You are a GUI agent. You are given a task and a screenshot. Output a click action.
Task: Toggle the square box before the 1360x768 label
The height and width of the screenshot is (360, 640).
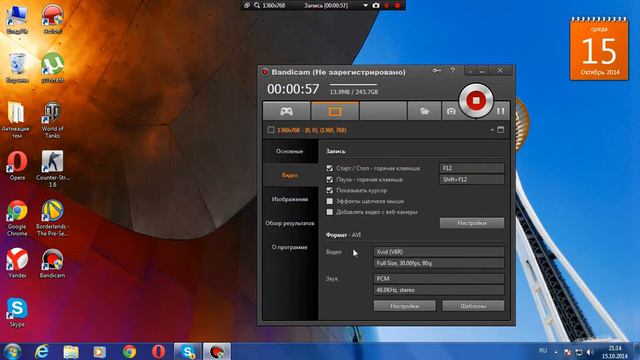point(271,130)
